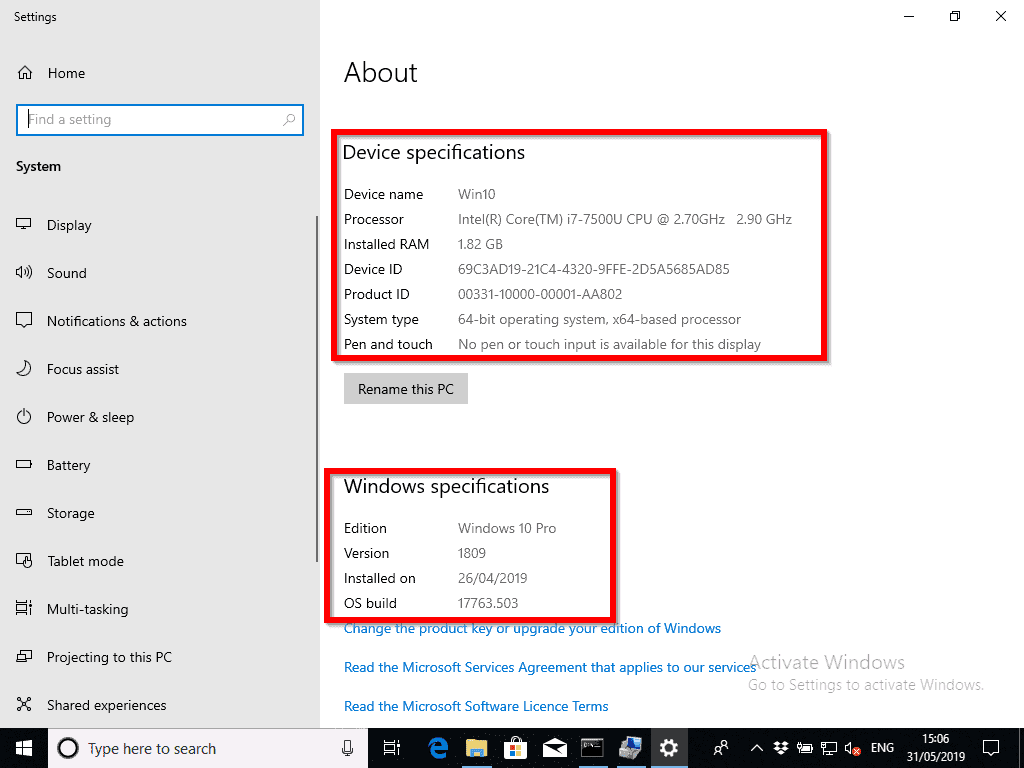Click the OS build 17763.503 value

coord(488,603)
